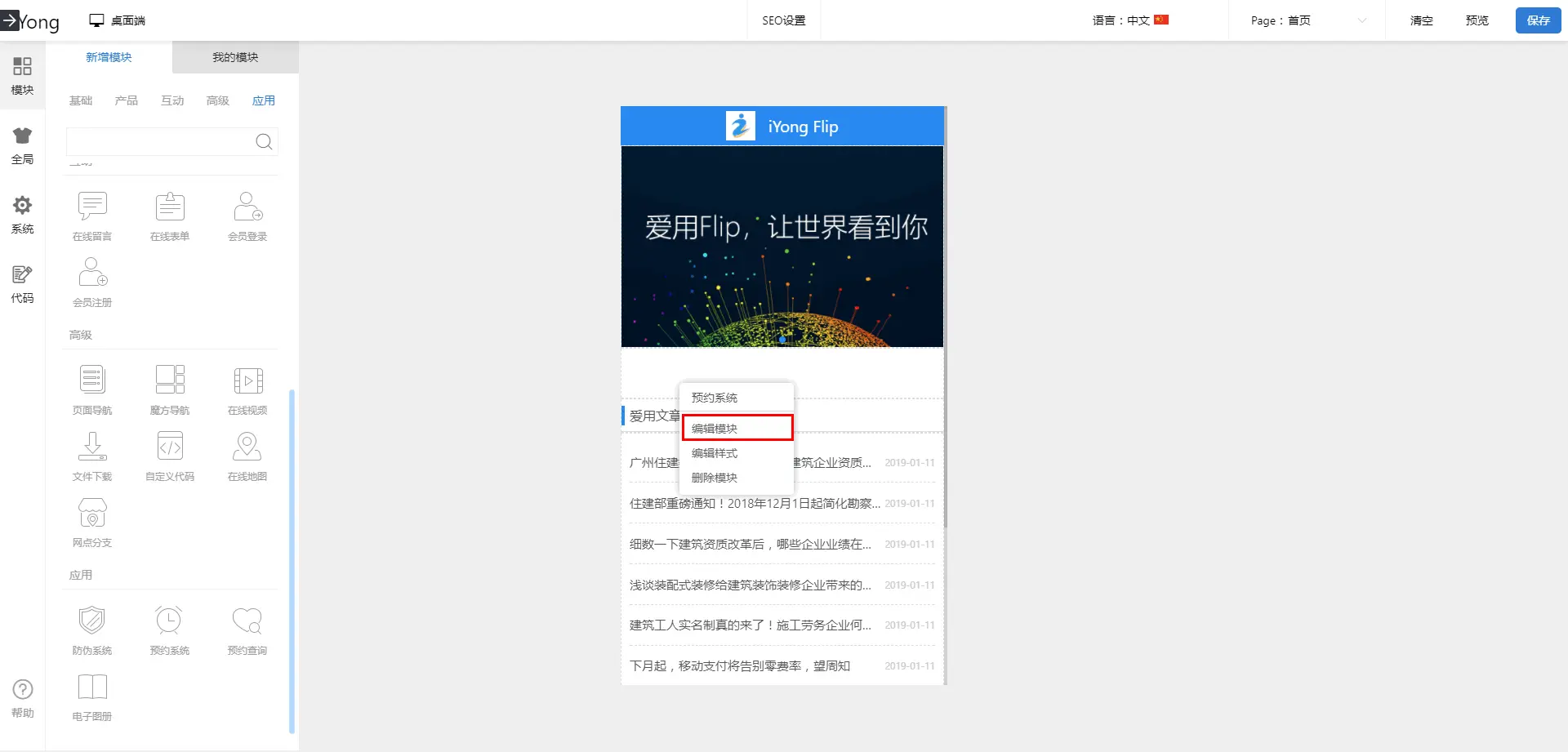1568x752 pixels.
Task: Focus the module search input field
Action: (x=160, y=142)
